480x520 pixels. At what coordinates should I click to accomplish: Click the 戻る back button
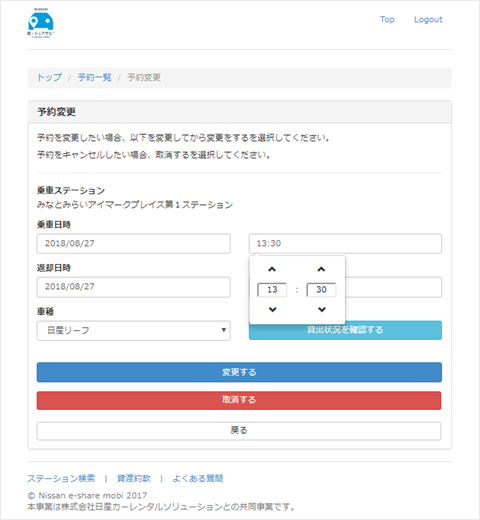tap(239, 431)
